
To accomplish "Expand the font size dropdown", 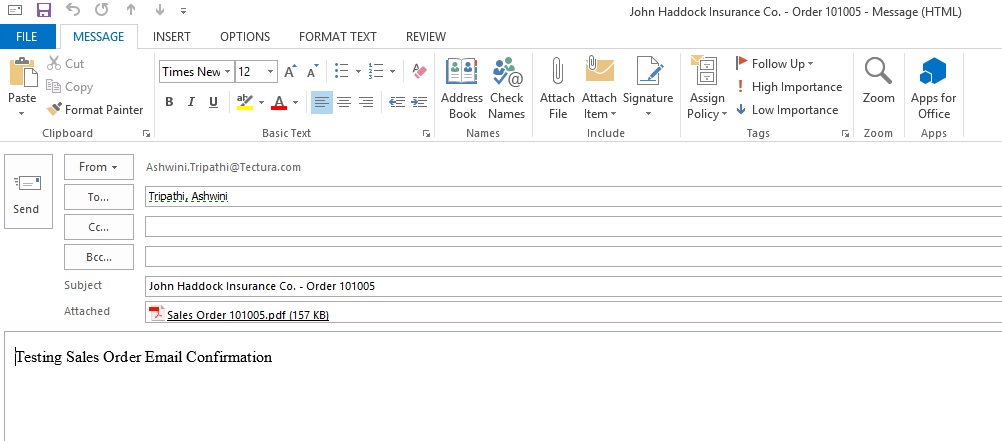I will (271, 72).
